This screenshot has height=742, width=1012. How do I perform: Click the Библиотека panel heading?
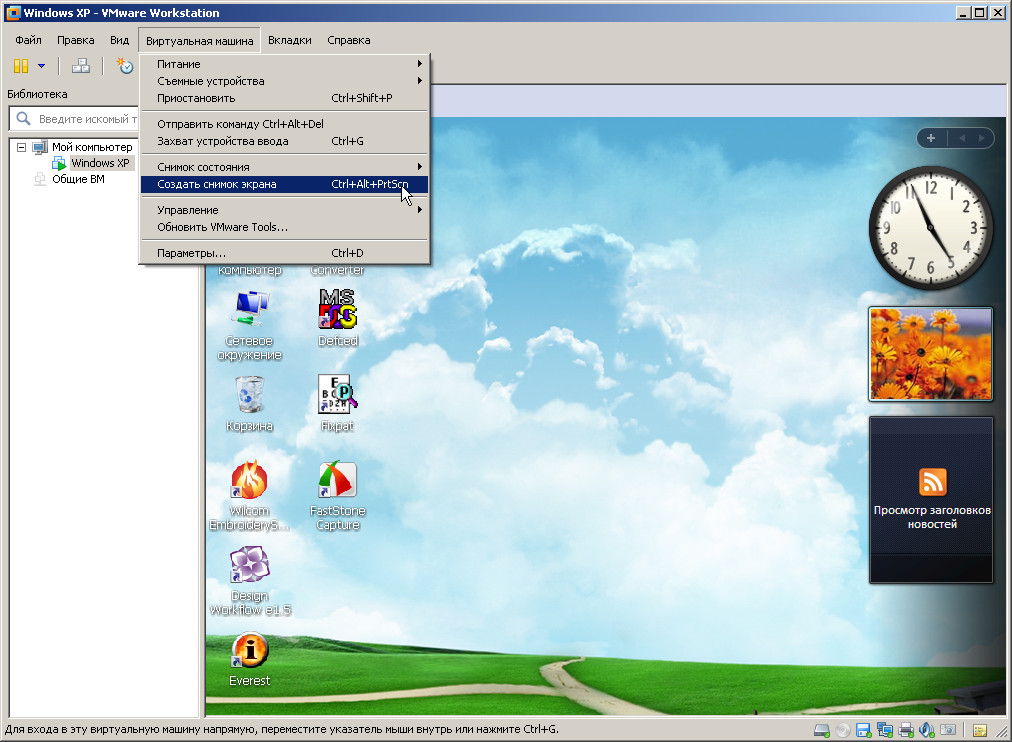[37, 94]
